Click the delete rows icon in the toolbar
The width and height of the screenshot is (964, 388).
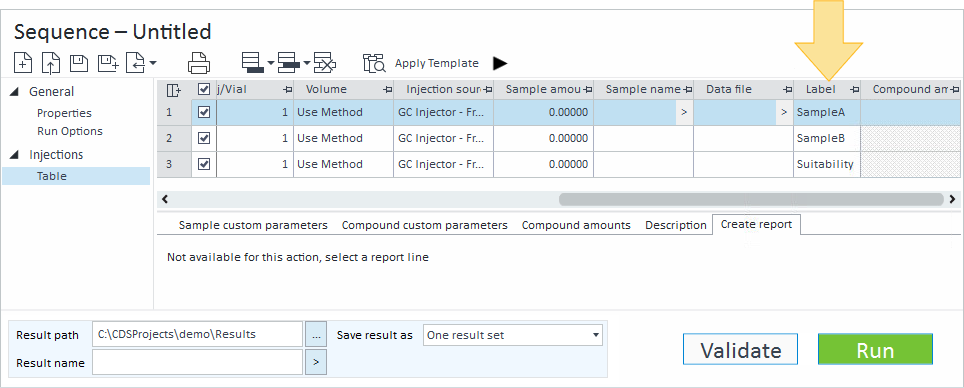click(325, 63)
